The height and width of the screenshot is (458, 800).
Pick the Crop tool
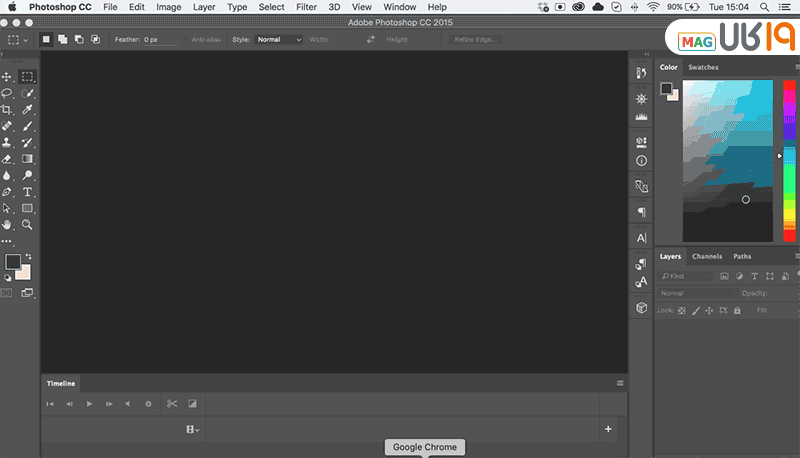tap(7, 110)
